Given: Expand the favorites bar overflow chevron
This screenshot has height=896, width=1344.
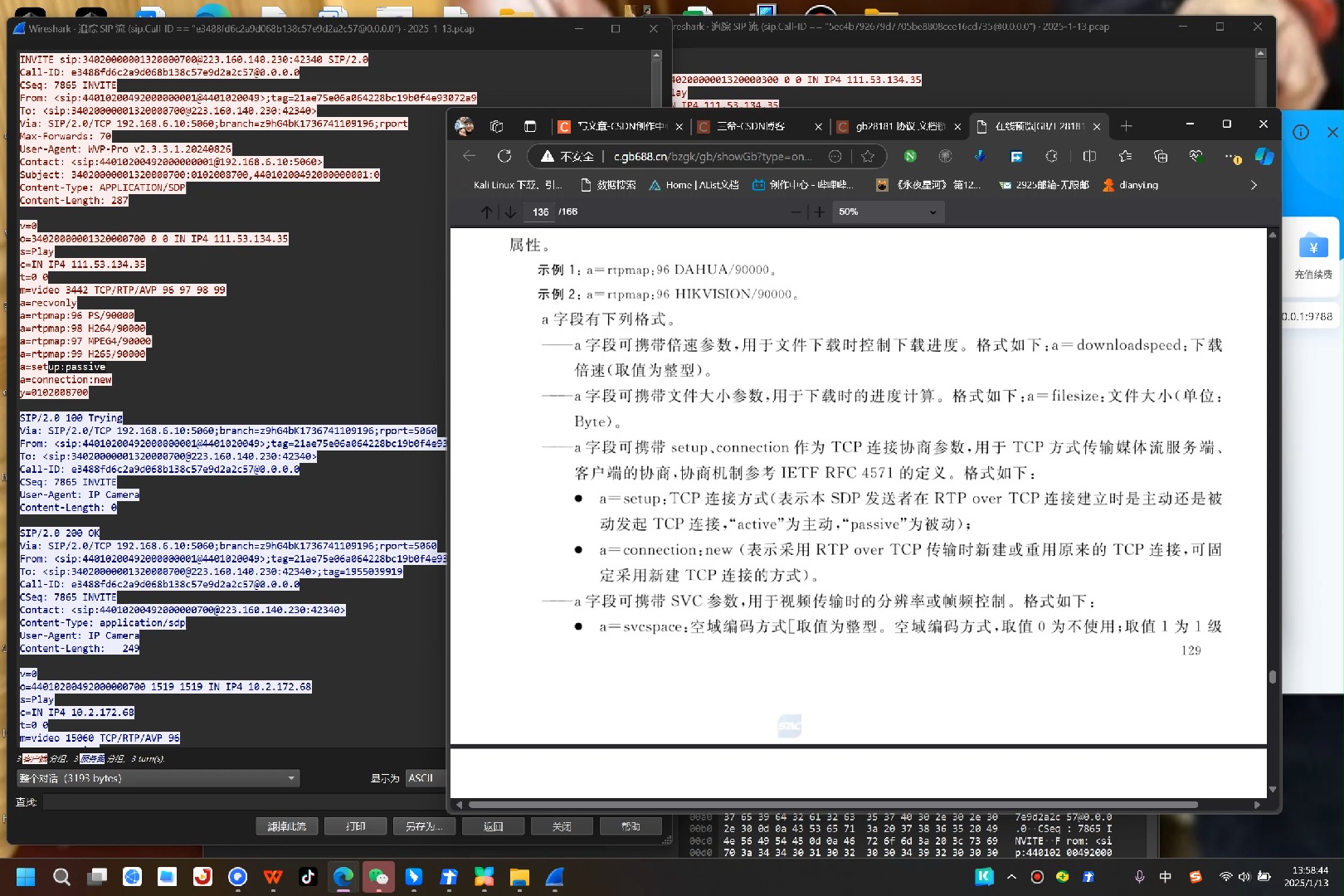Looking at the screenshot, I should click(x=1254, y=185).
